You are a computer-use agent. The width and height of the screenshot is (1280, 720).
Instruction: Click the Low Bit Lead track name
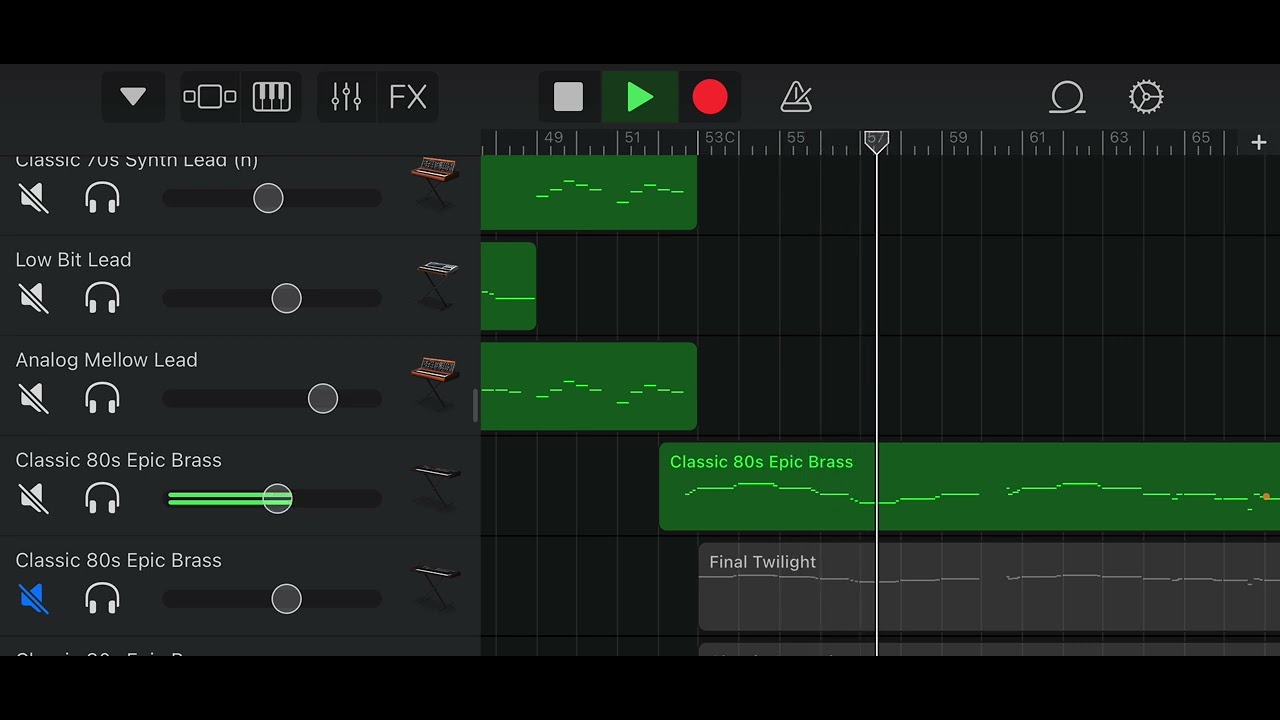(73, 260)
